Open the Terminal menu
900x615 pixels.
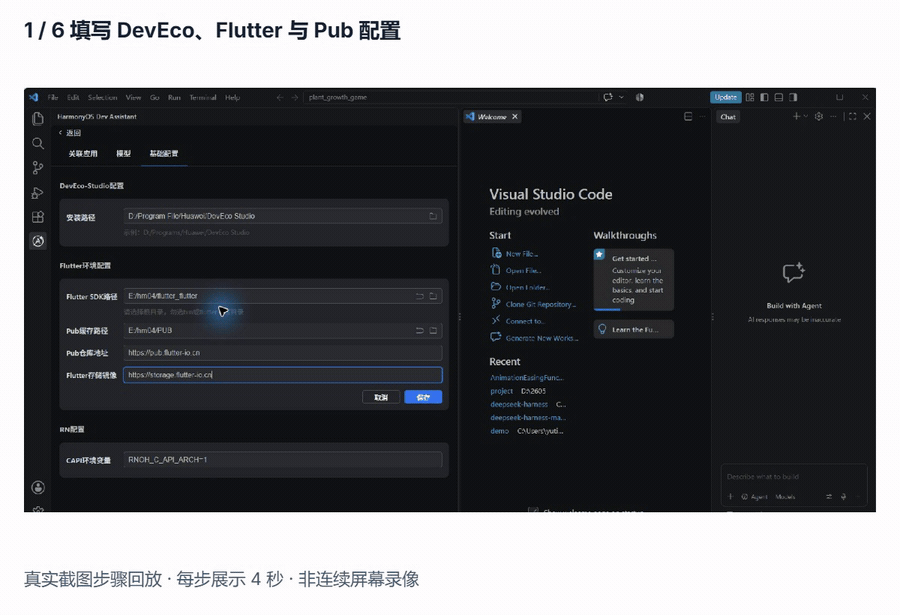(203, 98)
